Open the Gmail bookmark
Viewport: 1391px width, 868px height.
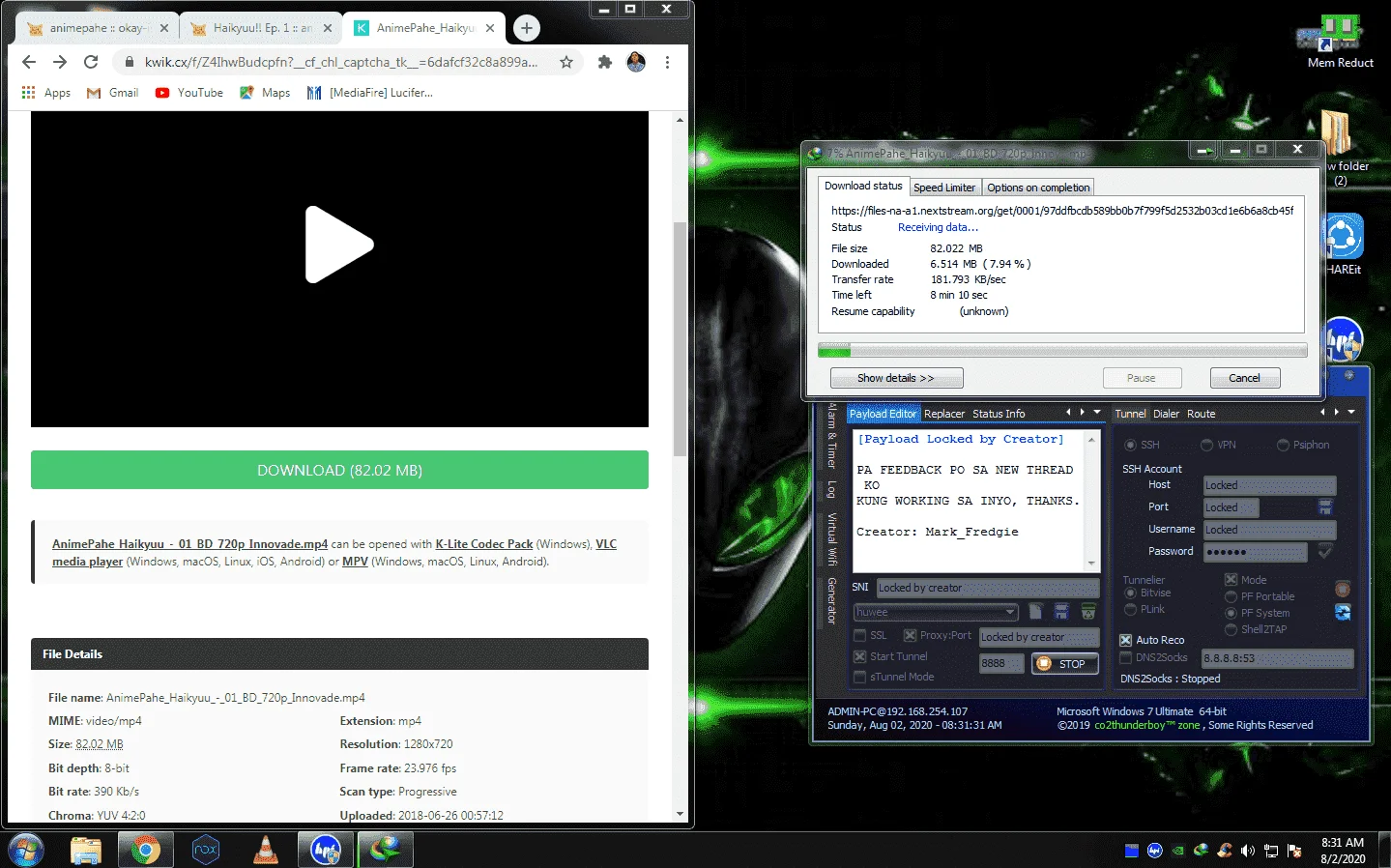tap(113, 93)
